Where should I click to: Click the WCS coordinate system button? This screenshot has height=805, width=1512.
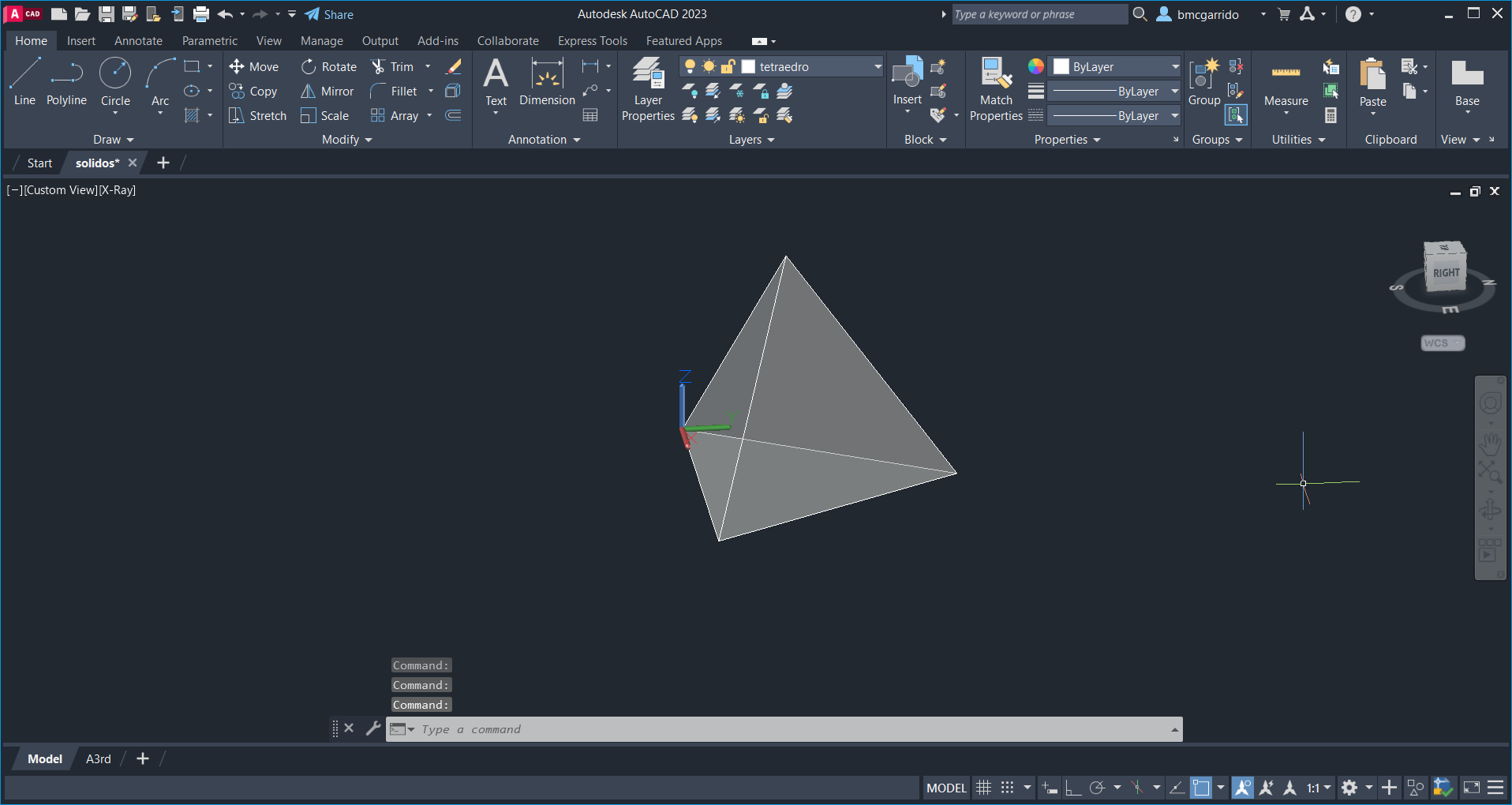tap(1442, 343)
